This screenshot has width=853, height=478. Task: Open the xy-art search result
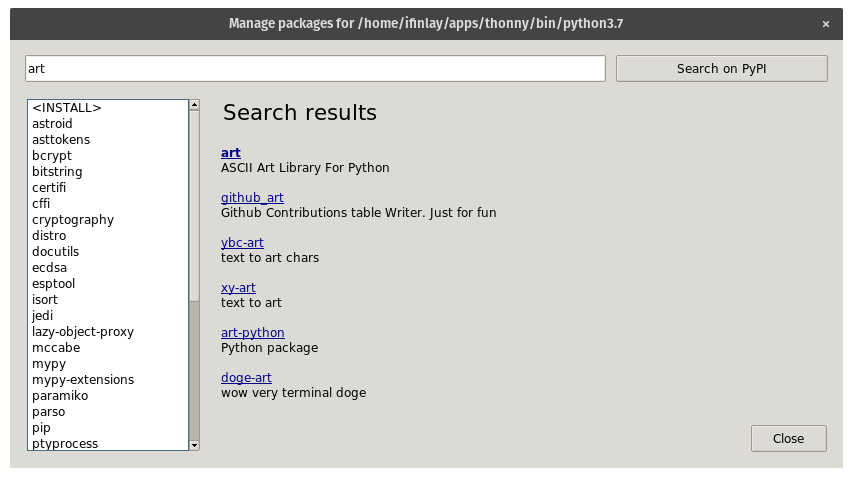coord(238,288)
